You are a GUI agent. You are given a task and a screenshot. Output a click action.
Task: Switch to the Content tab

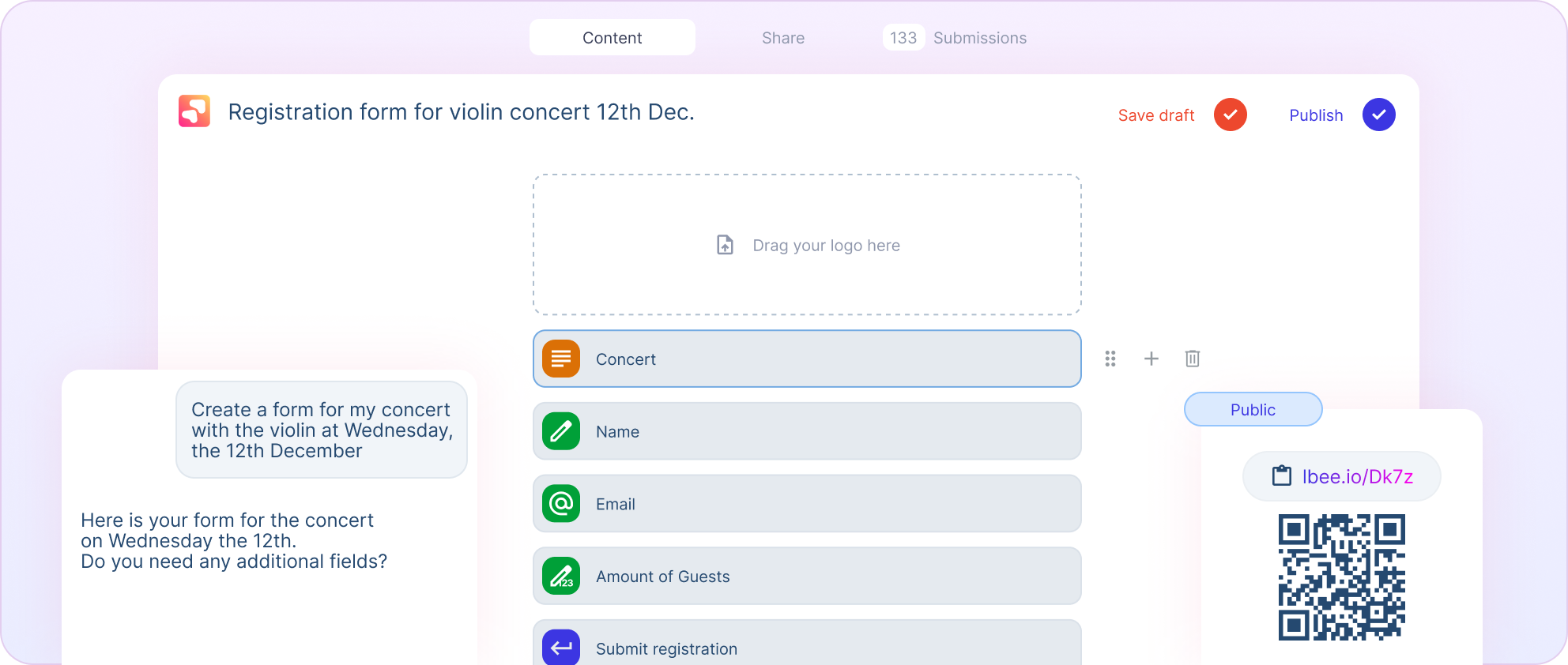point(612,37)
